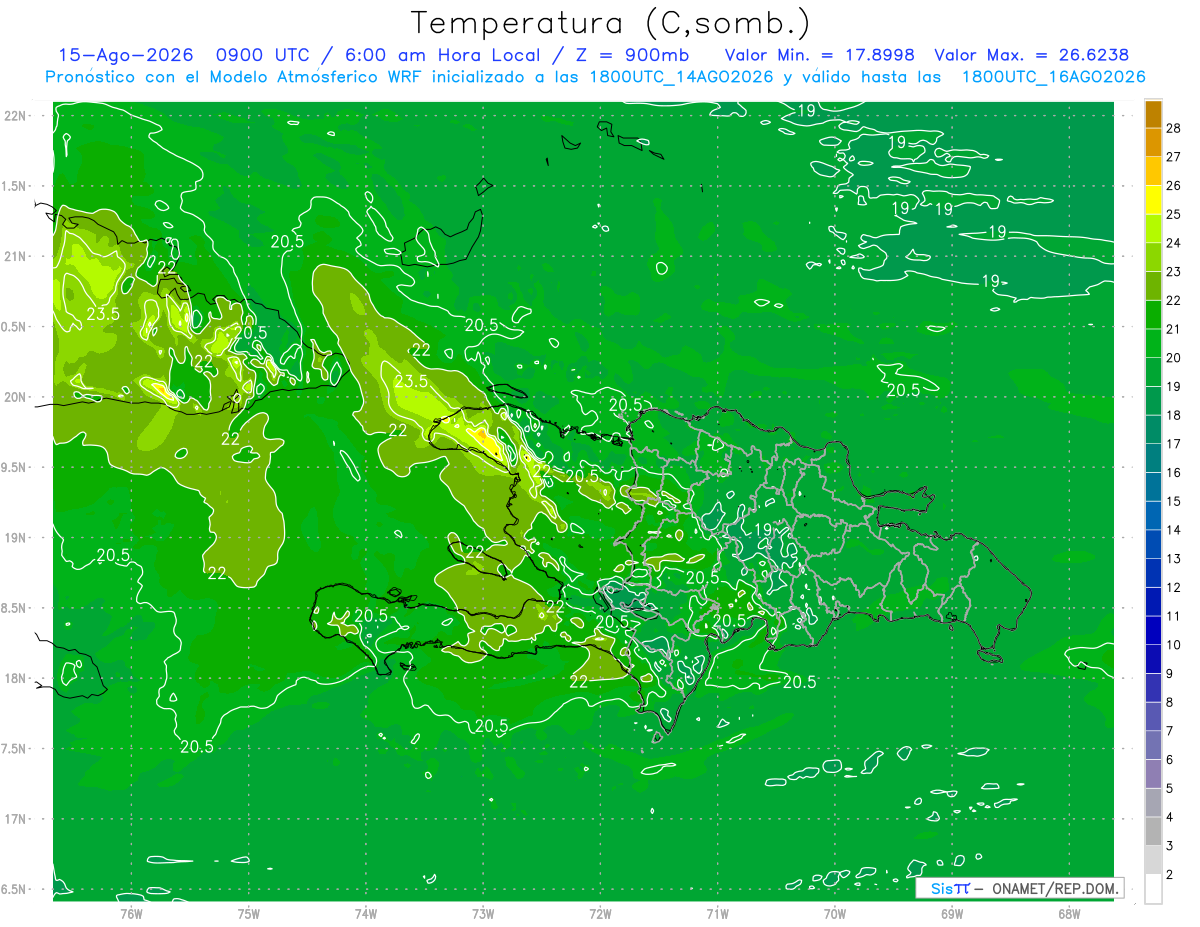Click the "Sis" logo text in credit box

940,888
